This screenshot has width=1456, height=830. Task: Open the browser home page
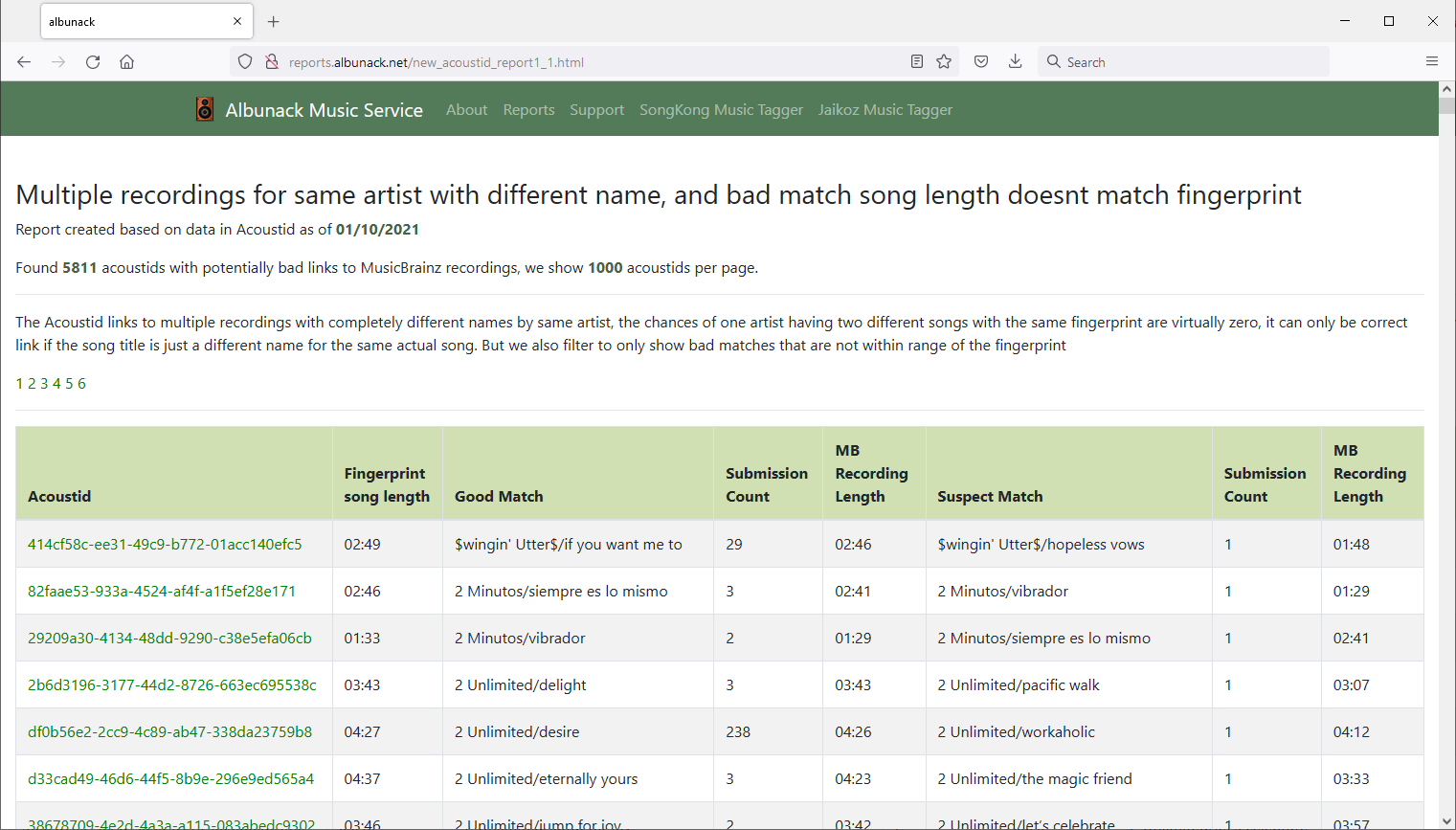pyautogui.click(x=126, y=61)
